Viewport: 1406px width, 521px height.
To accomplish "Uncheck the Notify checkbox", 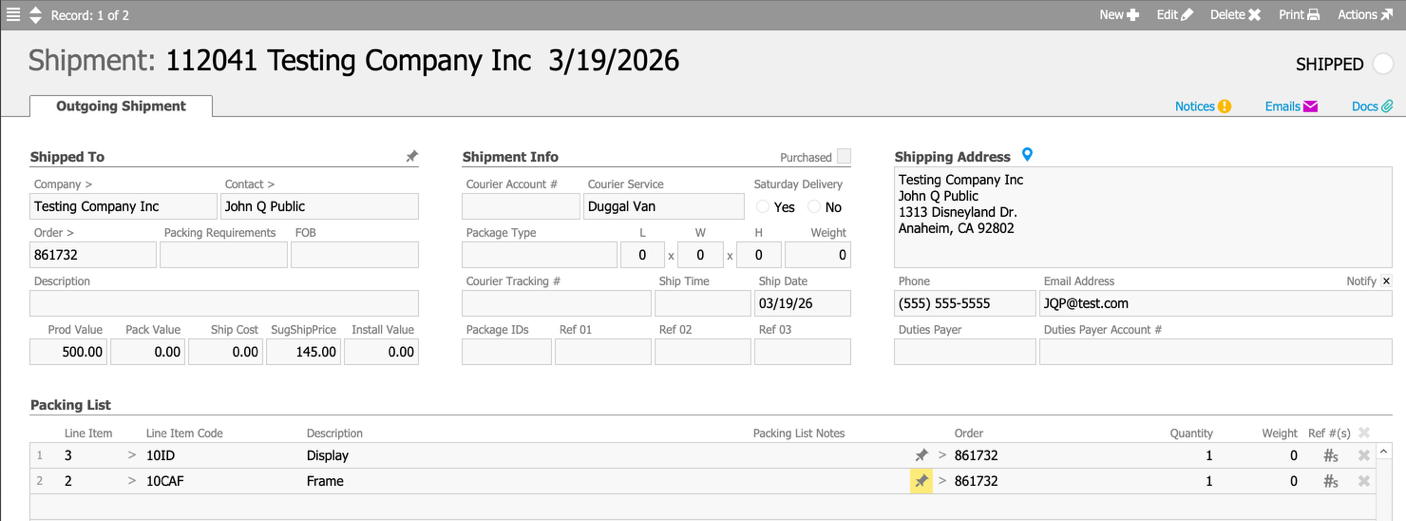I will click(x=1386, y=281).
